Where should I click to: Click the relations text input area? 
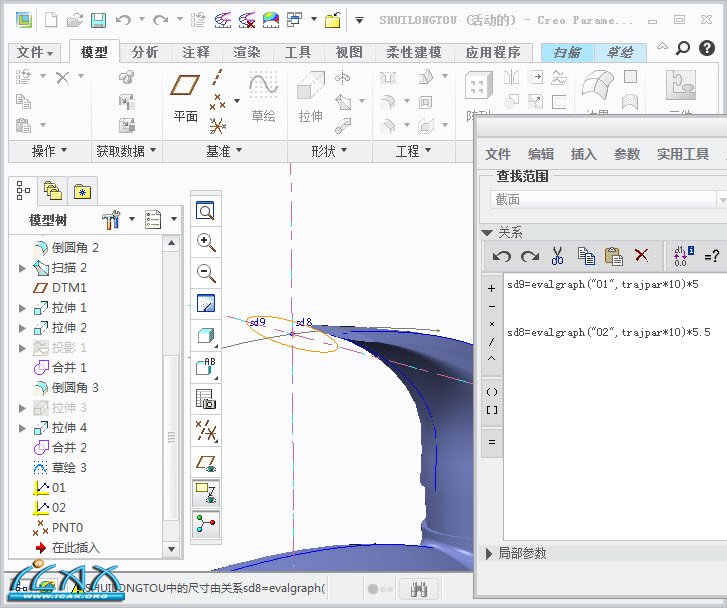[x=610, y=420]
